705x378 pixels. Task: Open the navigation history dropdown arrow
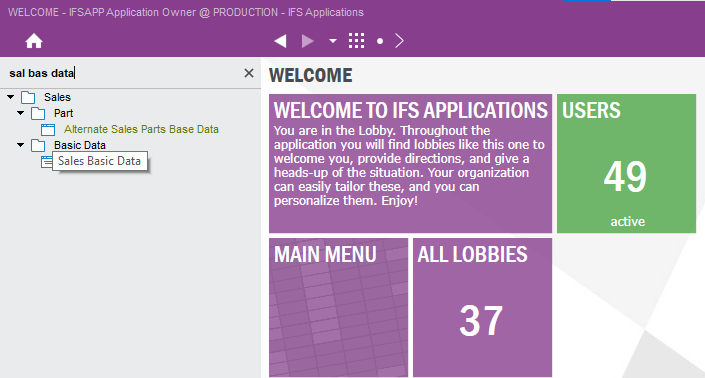click(x=333, y=41)
